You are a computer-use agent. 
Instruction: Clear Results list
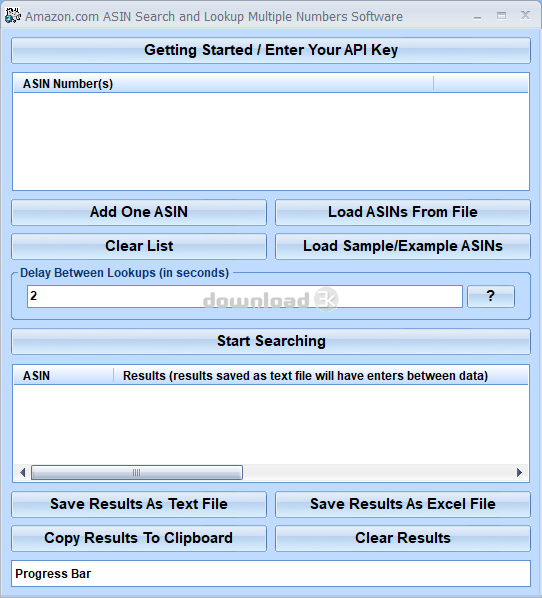tap(403, 539)
